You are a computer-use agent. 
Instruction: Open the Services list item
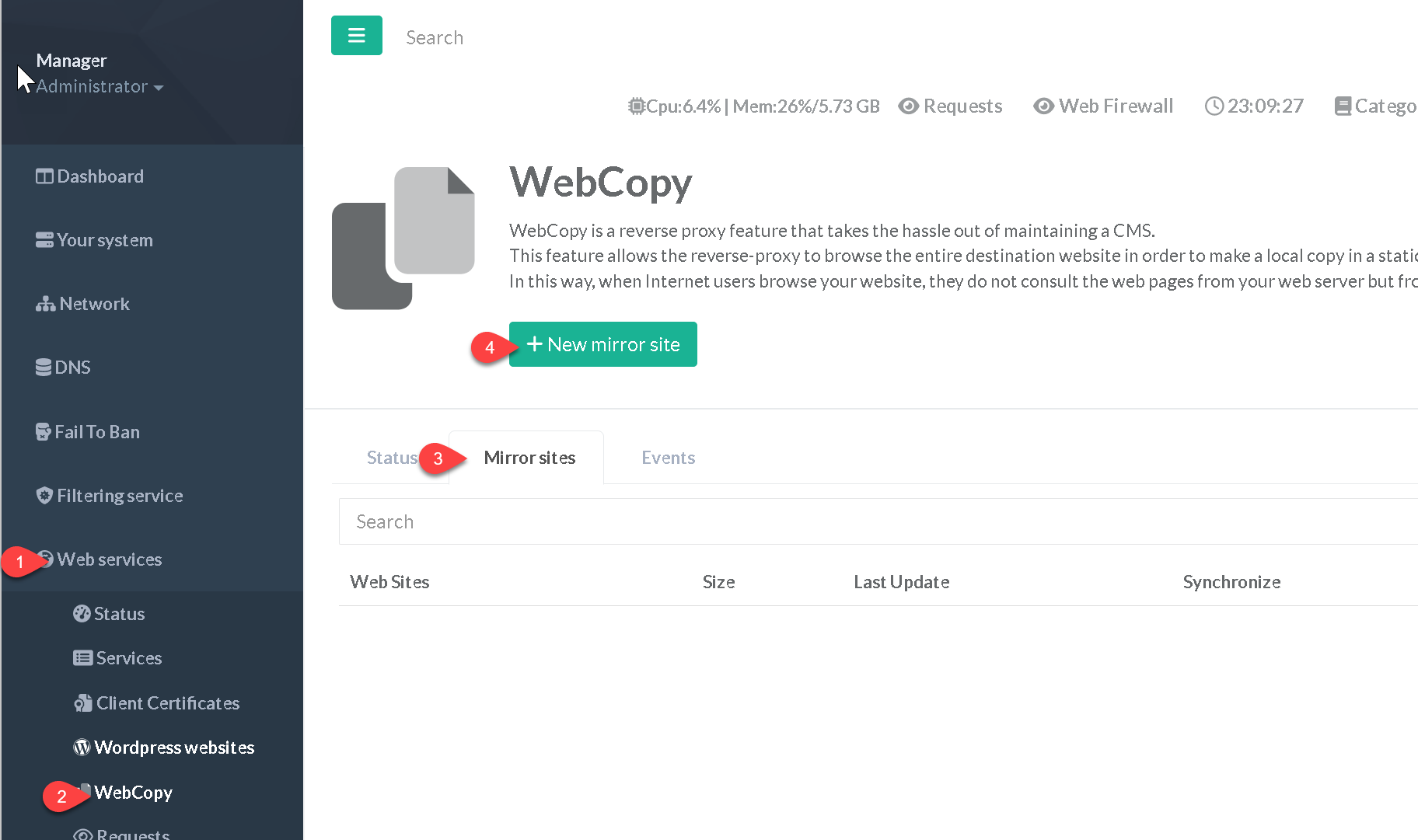(x=128, y=658)
